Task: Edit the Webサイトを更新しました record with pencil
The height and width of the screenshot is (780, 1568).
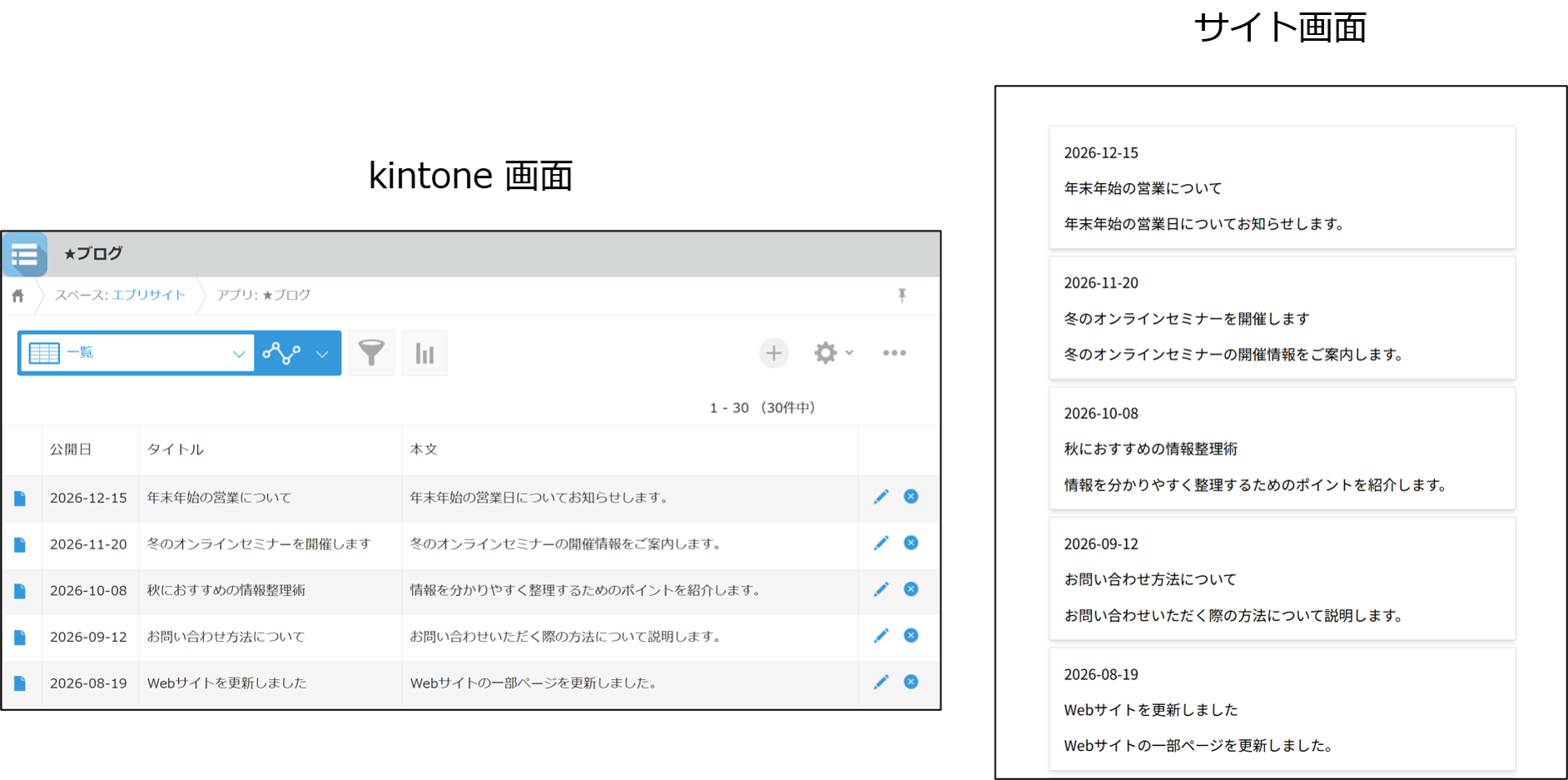Action: point(881,682)
